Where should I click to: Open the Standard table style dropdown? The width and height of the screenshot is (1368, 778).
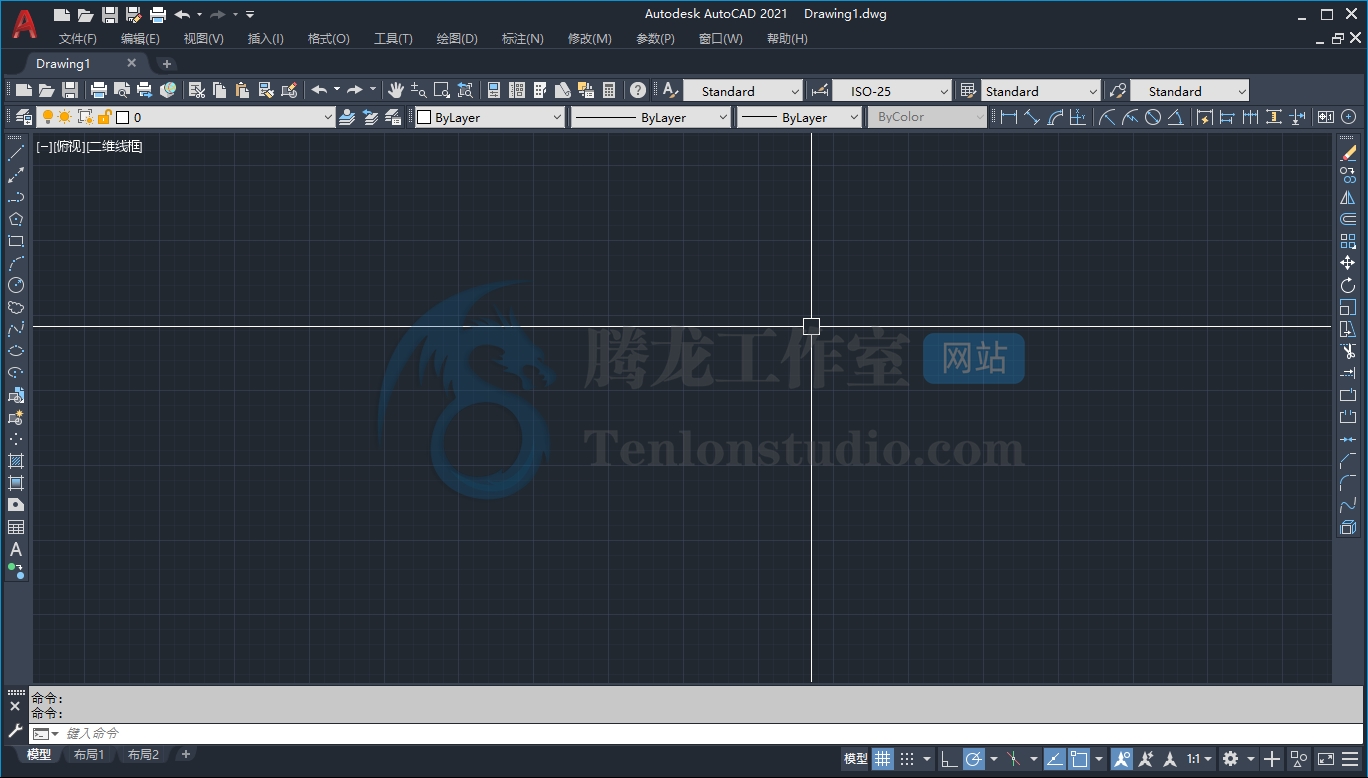point(1093,91)
